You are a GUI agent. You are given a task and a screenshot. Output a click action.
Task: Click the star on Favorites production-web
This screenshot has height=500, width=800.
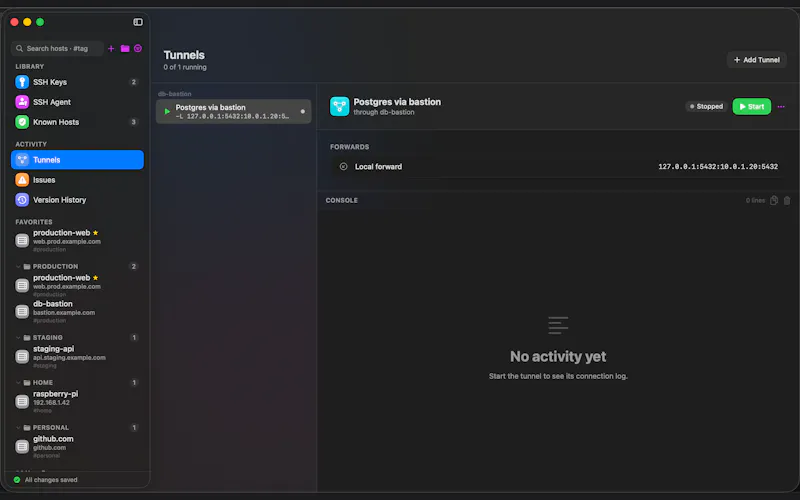point(95,233)
